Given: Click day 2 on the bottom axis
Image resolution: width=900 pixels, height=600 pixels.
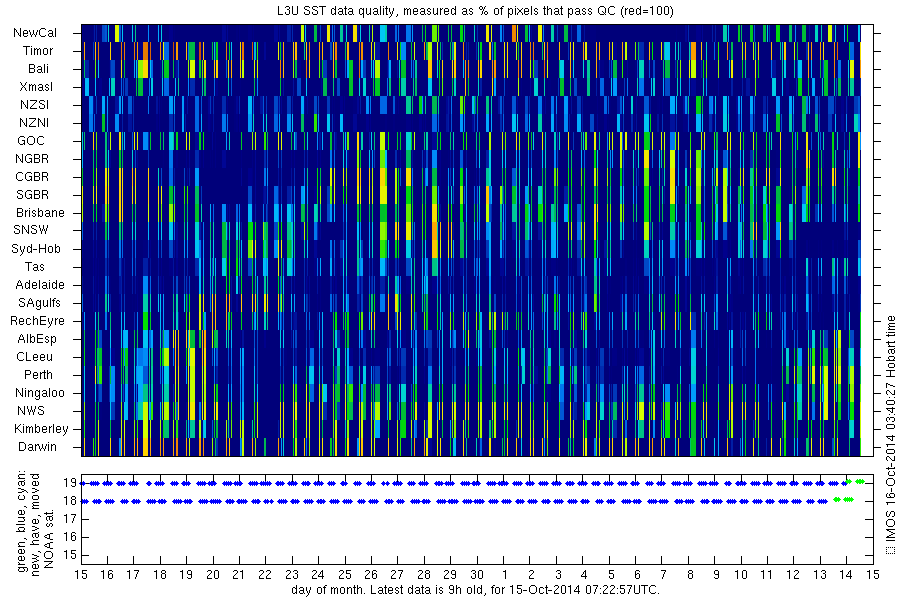Looking at the screenshot, I should (x=532, y=575).
